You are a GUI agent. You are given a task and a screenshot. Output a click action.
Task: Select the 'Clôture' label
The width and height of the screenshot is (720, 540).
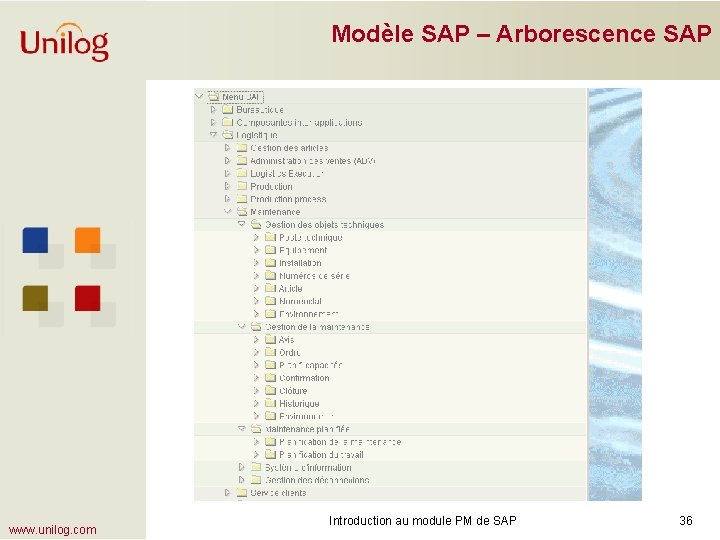[x=293, y=391]
